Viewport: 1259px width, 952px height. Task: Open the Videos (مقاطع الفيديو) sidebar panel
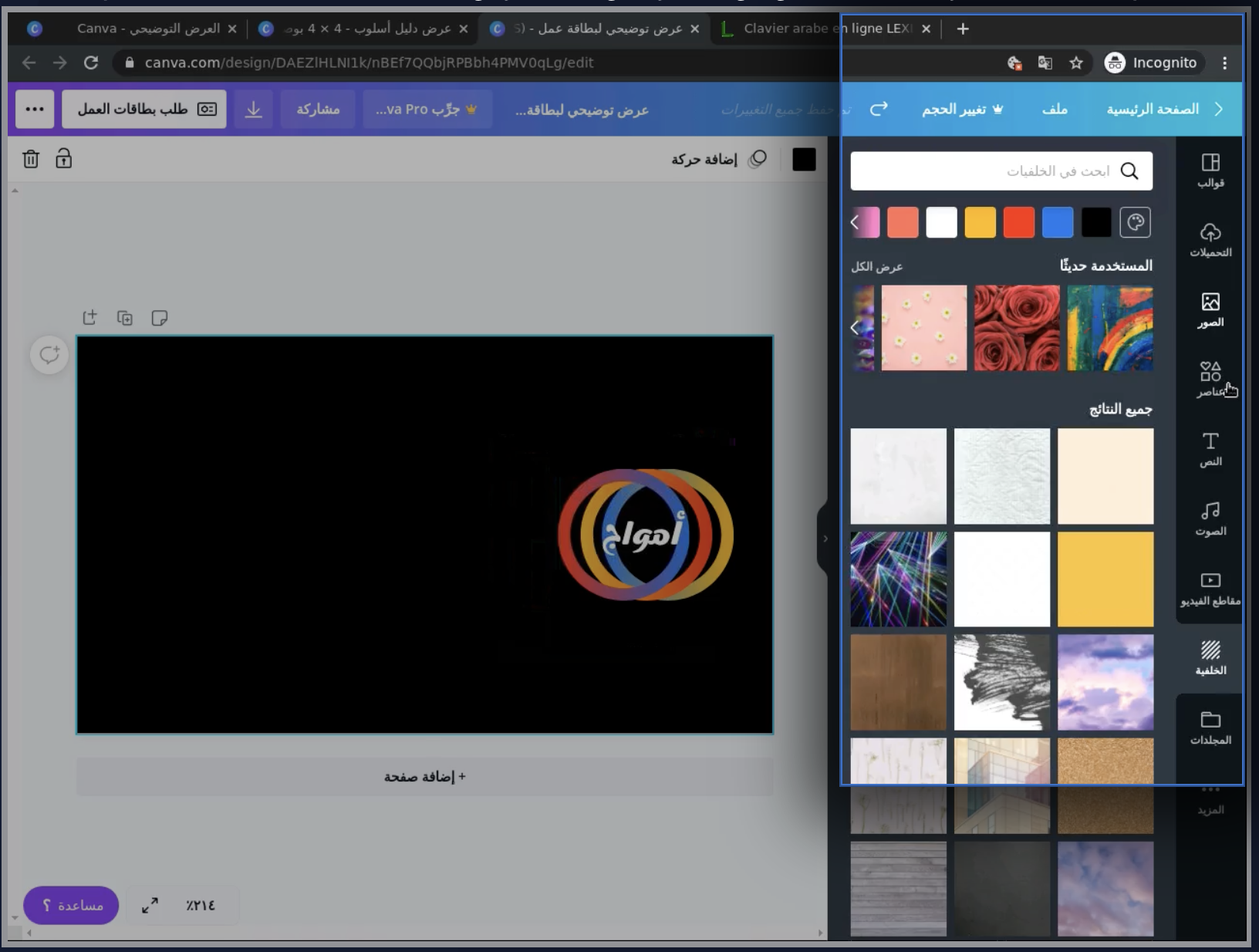[1210, 589]
